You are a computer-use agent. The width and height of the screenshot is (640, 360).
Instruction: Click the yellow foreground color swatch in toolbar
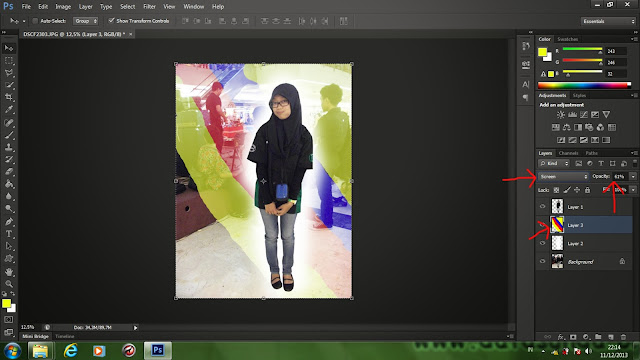point(6,303)
